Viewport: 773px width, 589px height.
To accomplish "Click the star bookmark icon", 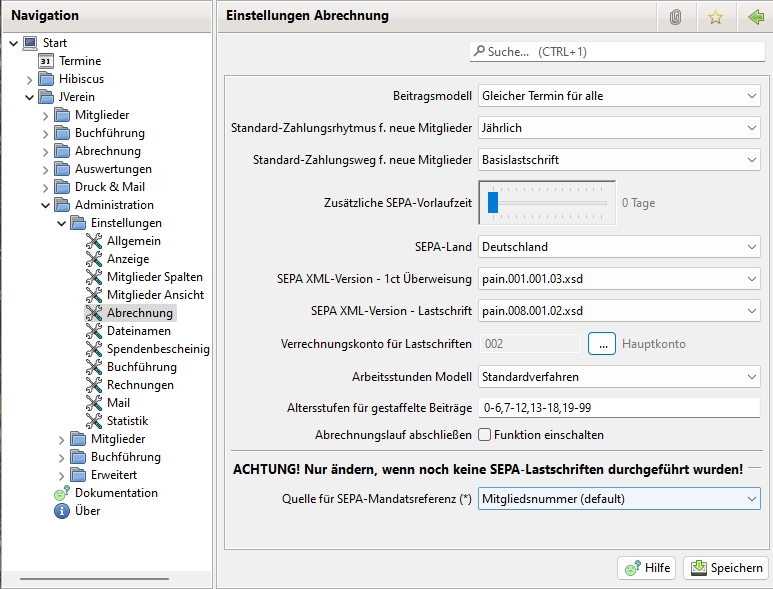I will pyautogui.click(x=715, y=17).
